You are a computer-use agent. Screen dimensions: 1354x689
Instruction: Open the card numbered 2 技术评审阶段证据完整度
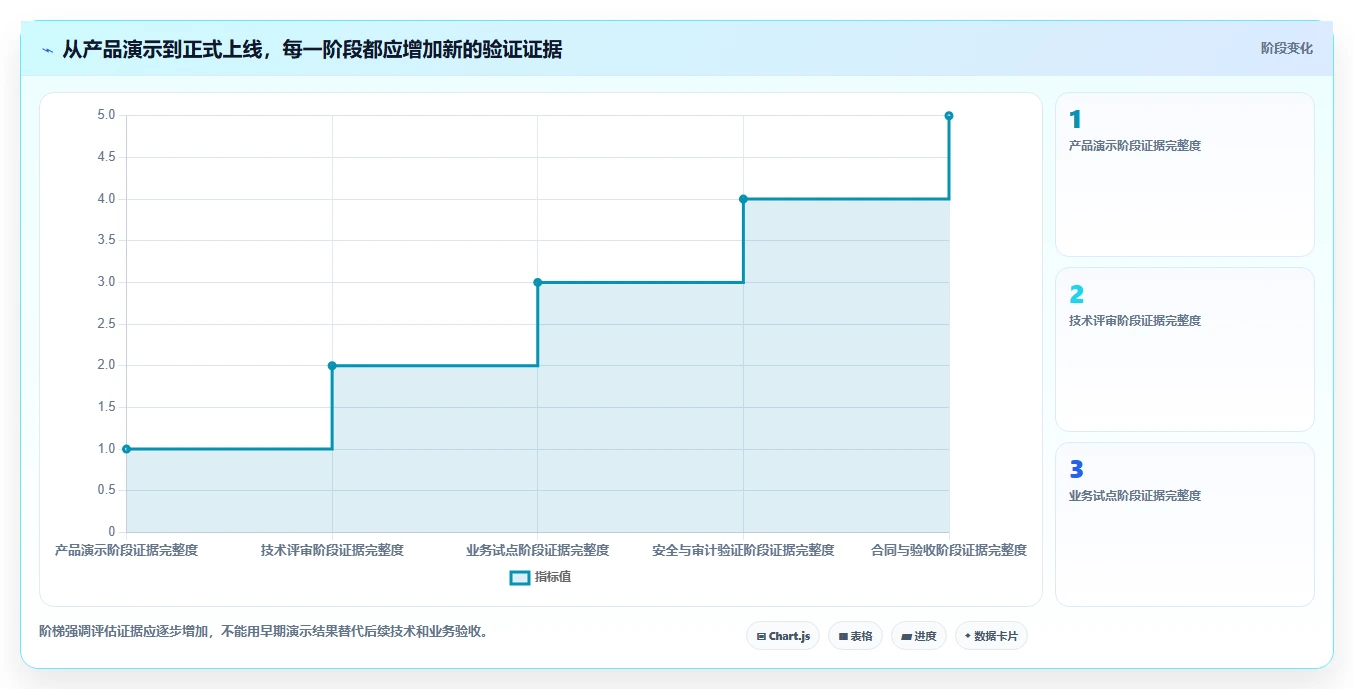[1184, 350]
